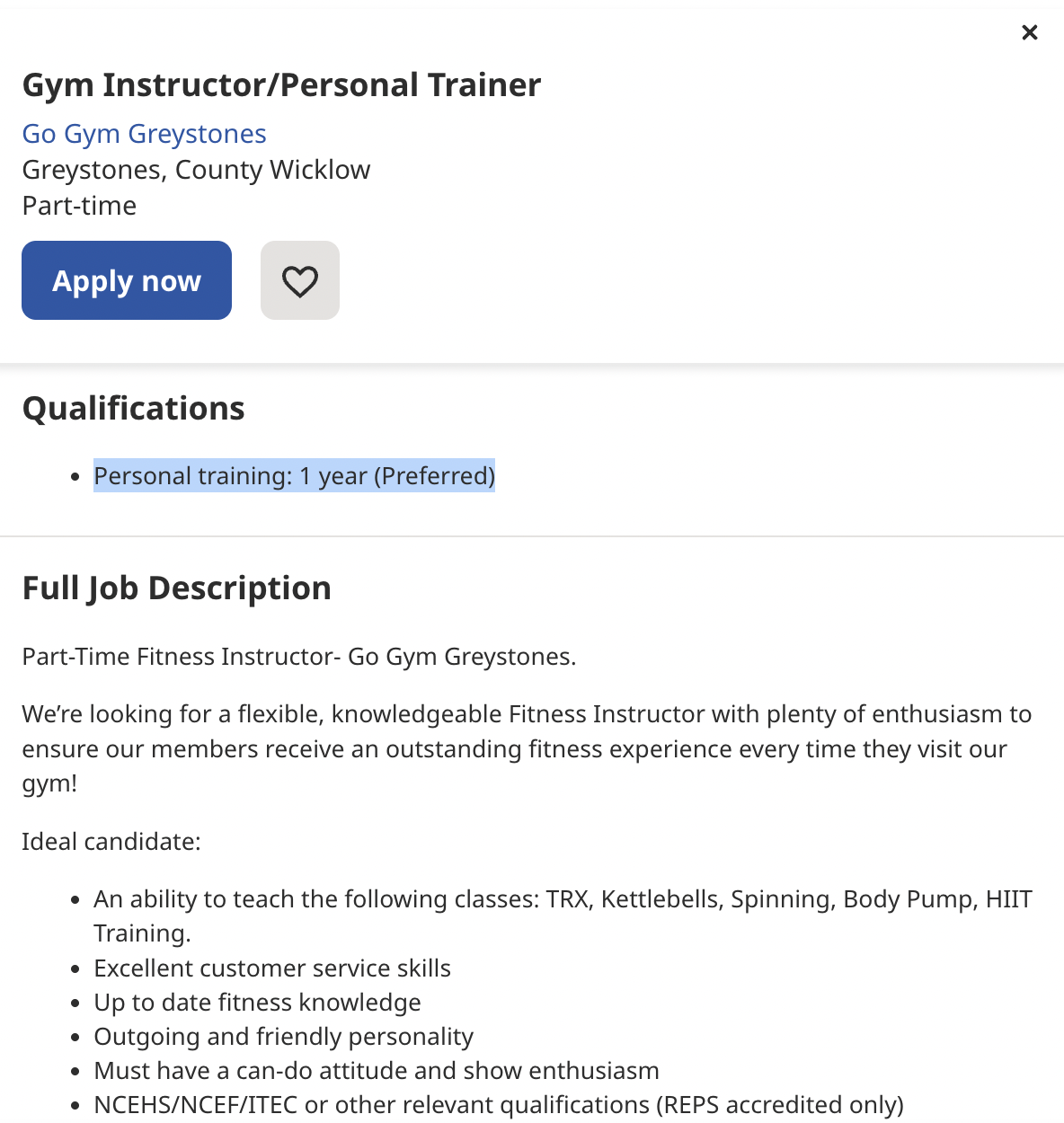Select the Greystones, County Wicklow location text
Screen dimensions: 1064x1123
(196, 169)
